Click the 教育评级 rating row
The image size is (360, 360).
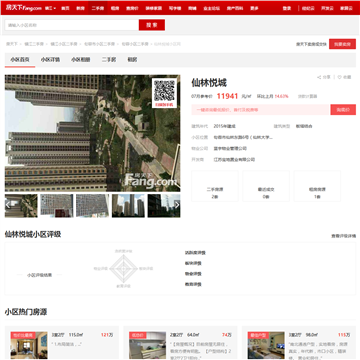(x=193, y=285)
